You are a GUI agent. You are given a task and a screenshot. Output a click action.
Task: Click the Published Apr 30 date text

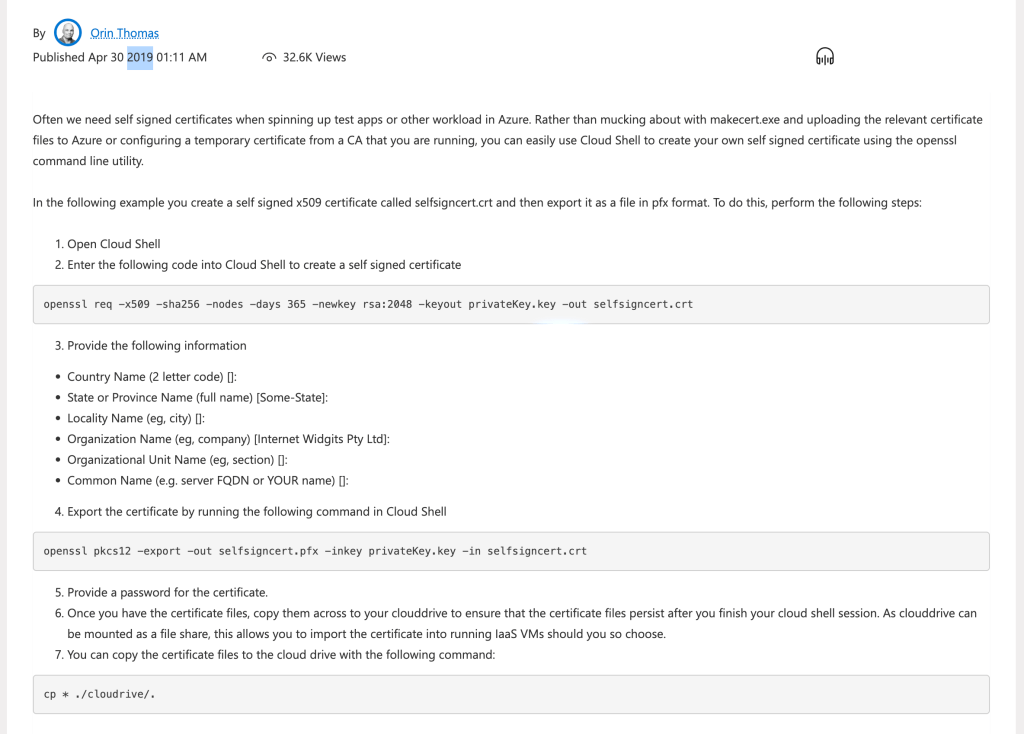(78, 57)
